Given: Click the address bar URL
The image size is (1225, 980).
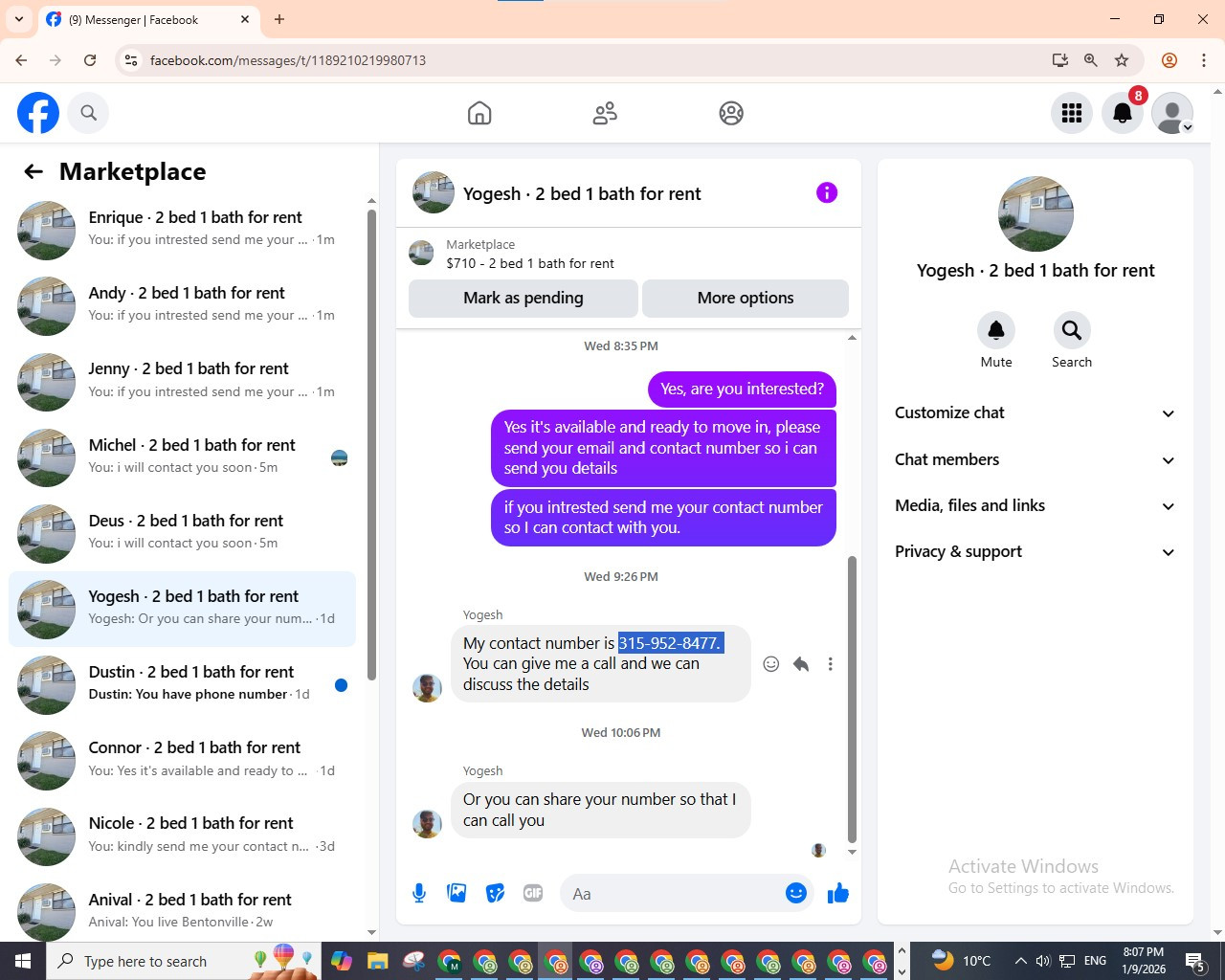Looking at the screenshot, I should pos(288,60).
